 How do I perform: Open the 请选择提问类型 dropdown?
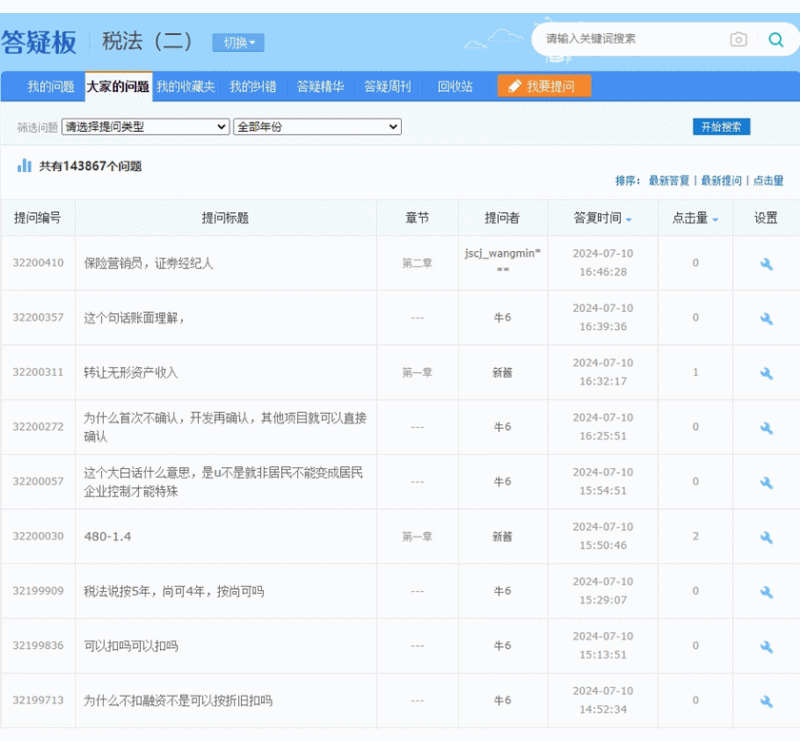coord(146,127)
